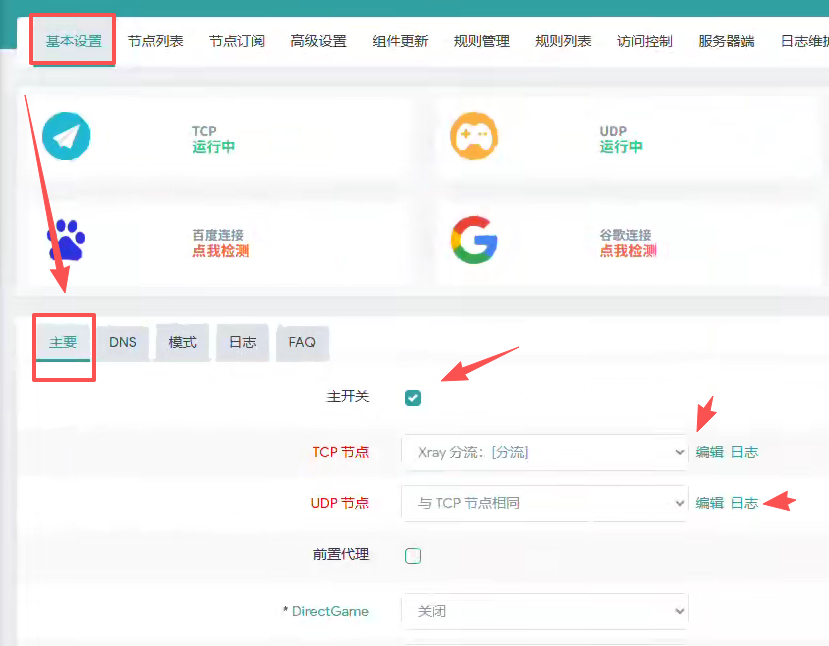The image size is (829, 646).
Task: Open the DirectGame dropdown
Action: (545, 611)
